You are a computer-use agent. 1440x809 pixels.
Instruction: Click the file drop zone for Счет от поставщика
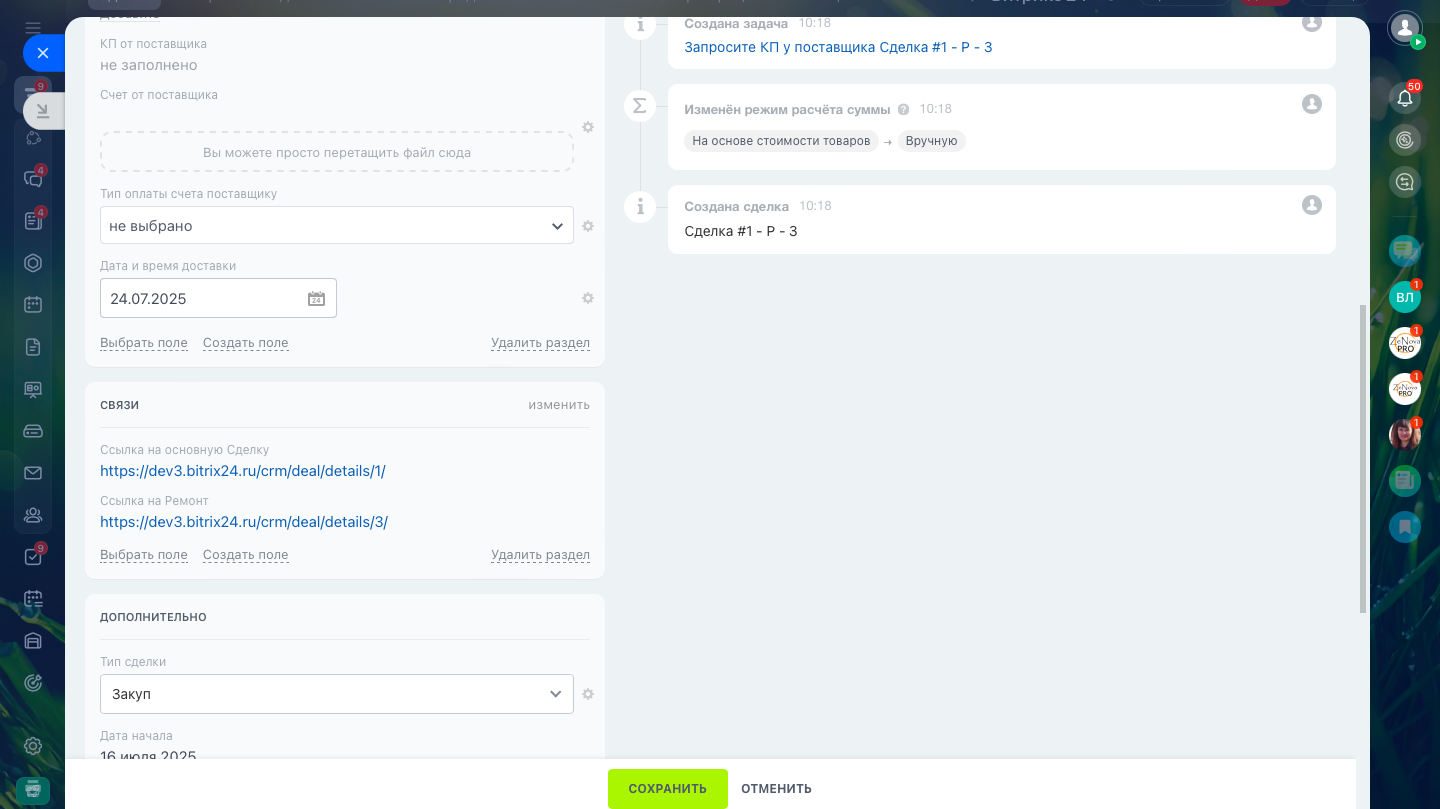tap(337, 152)
